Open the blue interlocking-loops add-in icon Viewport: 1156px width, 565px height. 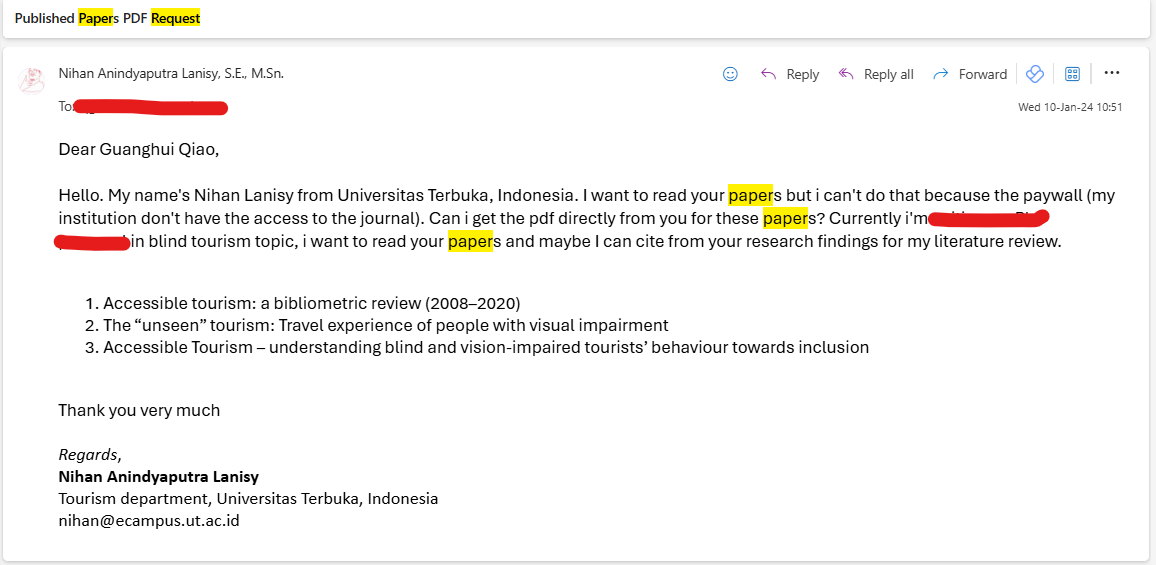(1035, 74)
